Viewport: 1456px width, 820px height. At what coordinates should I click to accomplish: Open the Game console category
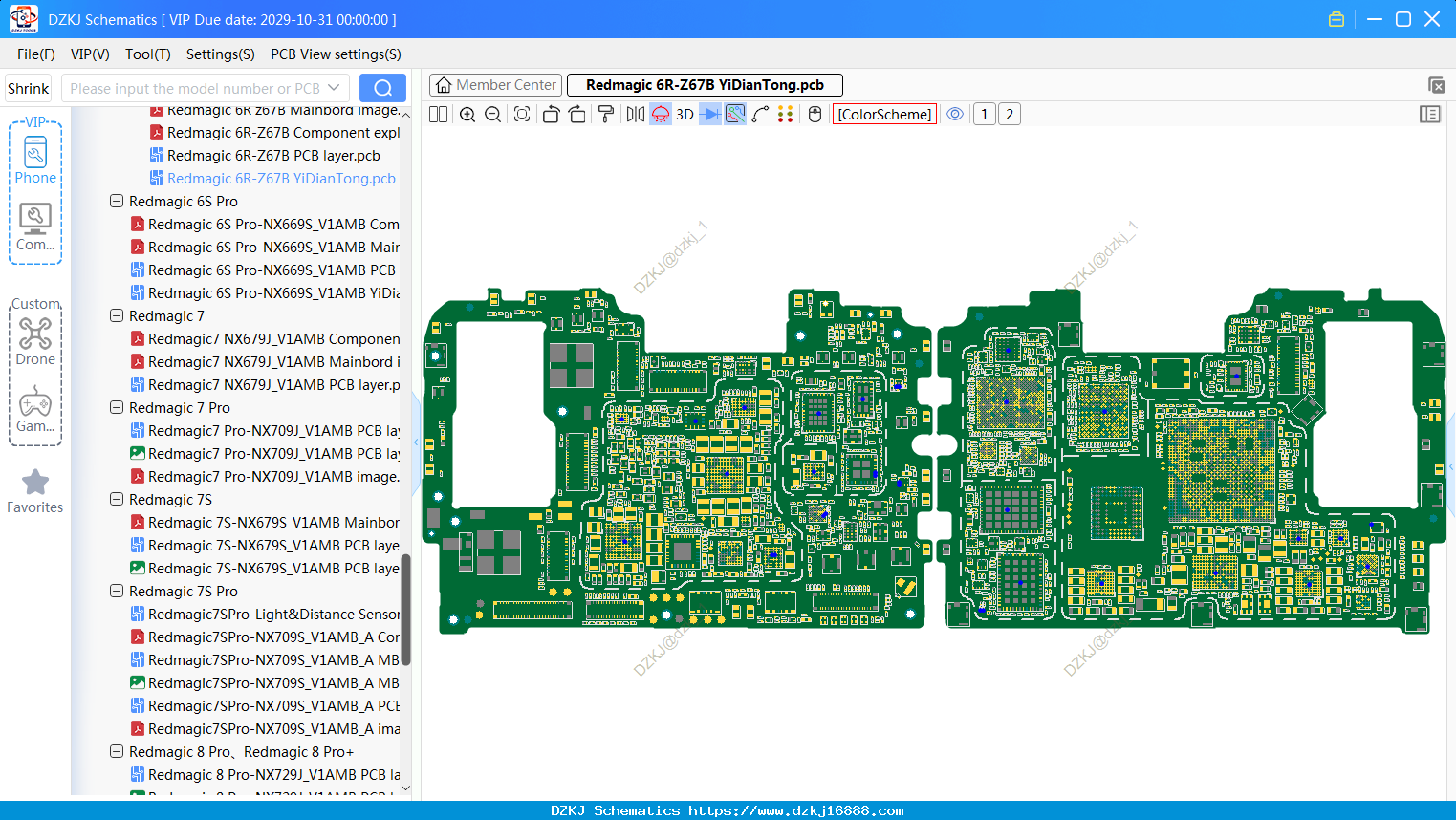[35, 408]
